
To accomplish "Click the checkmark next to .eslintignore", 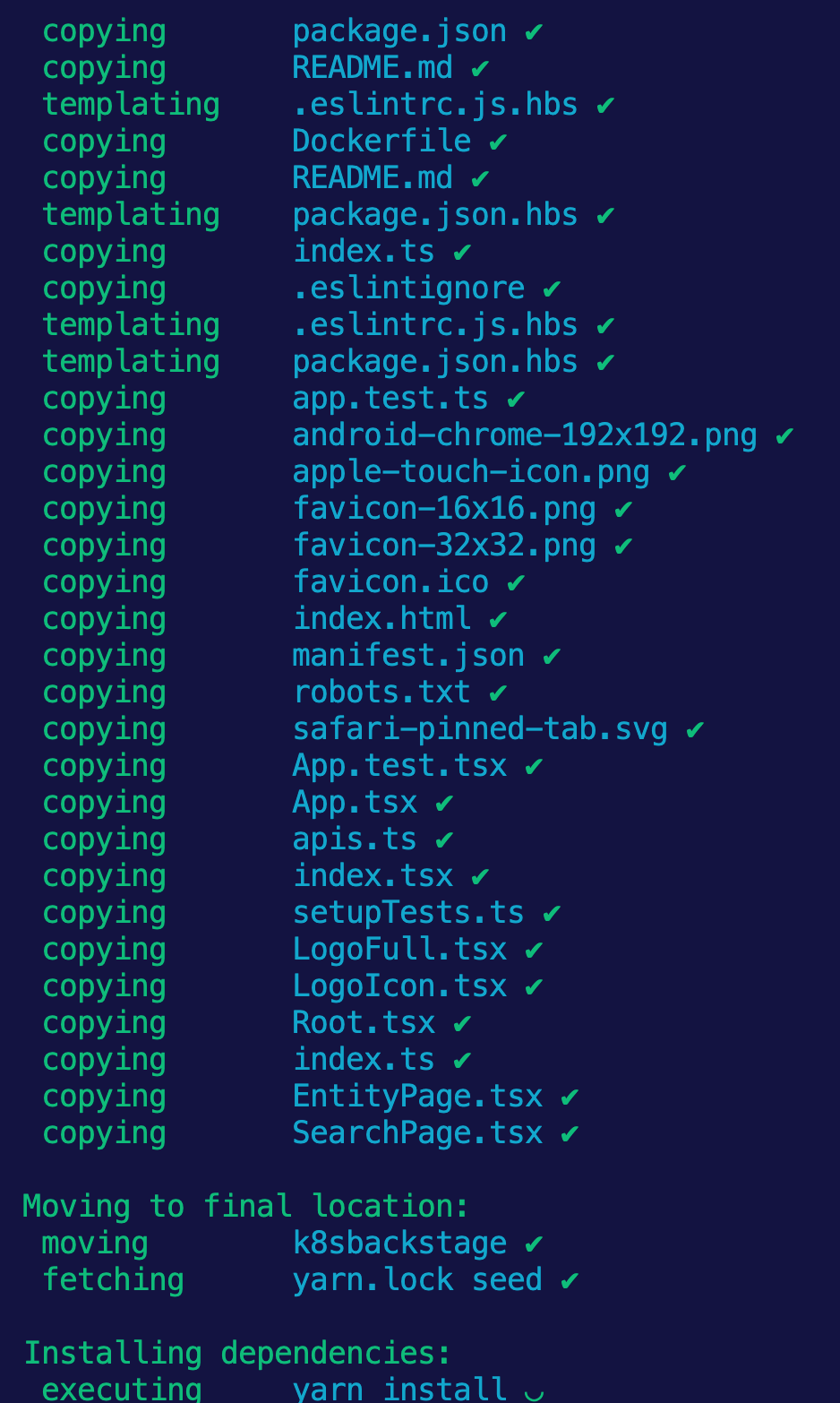I will pyautogui.click(x=552, y=289).
